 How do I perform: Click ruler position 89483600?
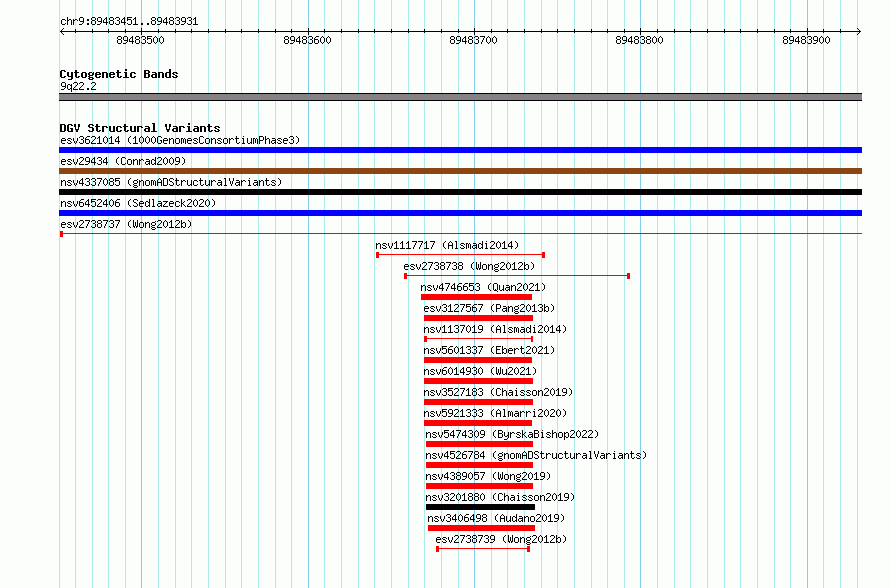pyautogui.click(x=307, y=40)
